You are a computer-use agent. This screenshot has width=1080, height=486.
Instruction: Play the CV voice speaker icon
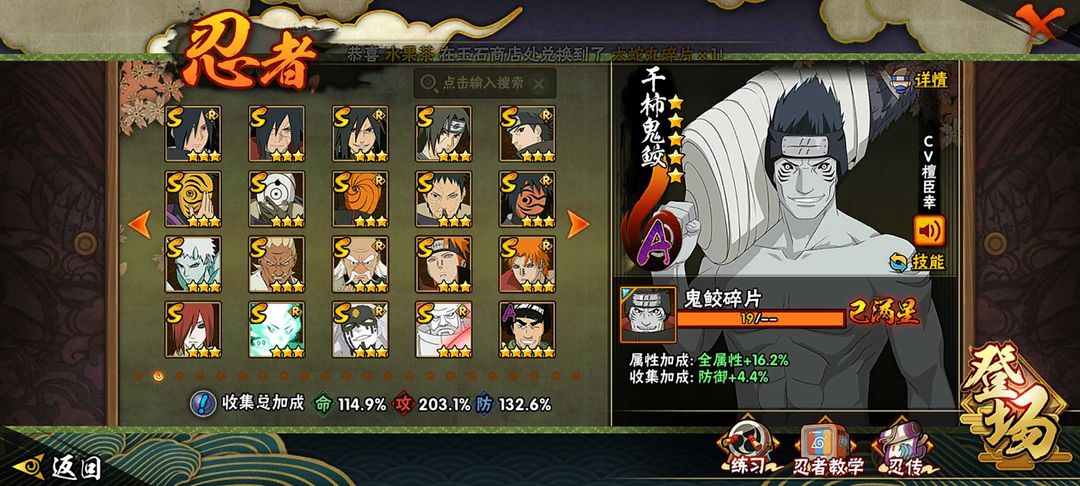(929, 231)
